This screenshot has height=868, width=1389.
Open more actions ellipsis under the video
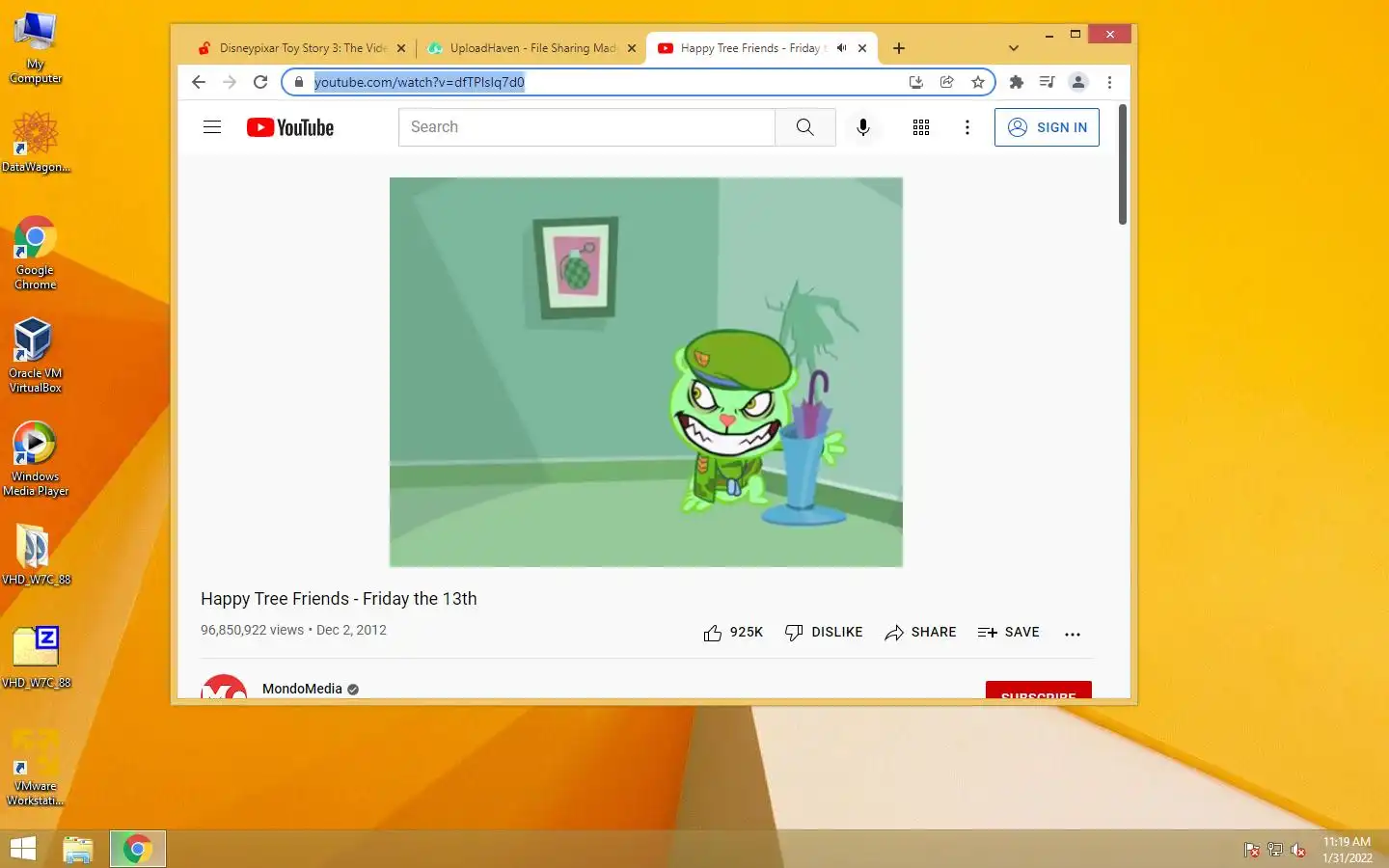[1073, 634]
